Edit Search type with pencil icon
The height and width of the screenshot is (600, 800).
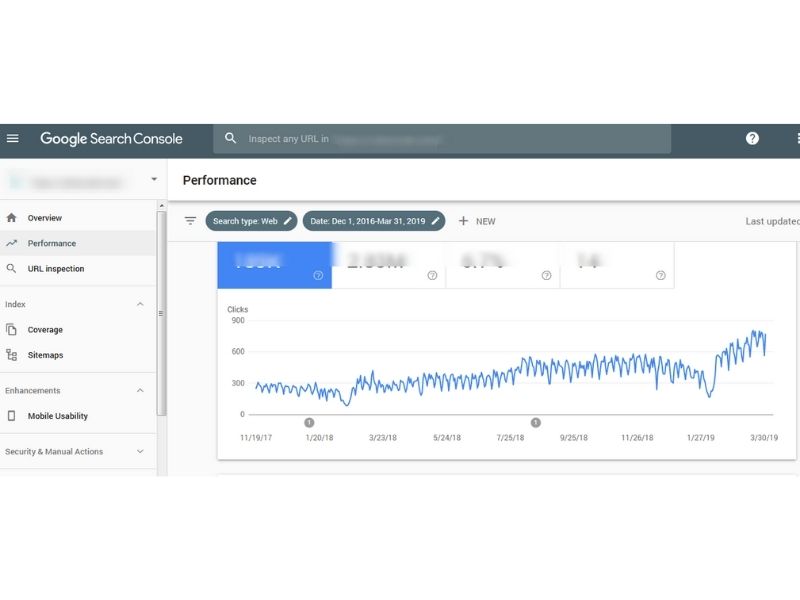point(287,221)
